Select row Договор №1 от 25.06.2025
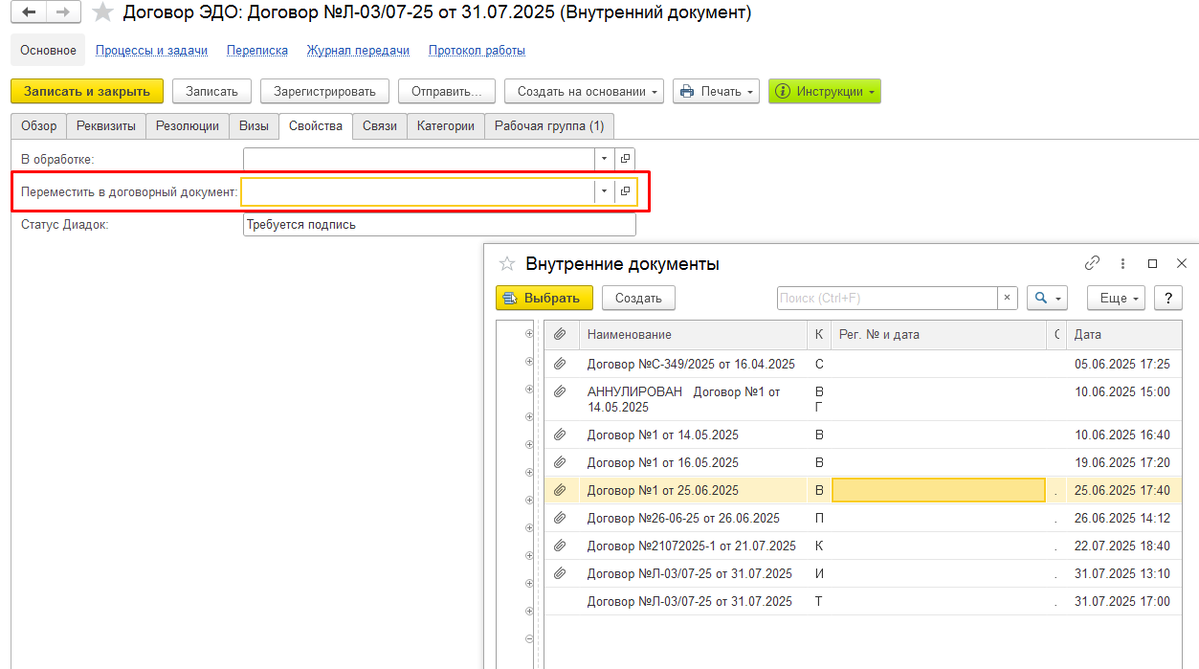Image resolution: width=1199 pixels, height=669 pixels. pos(863,490)
